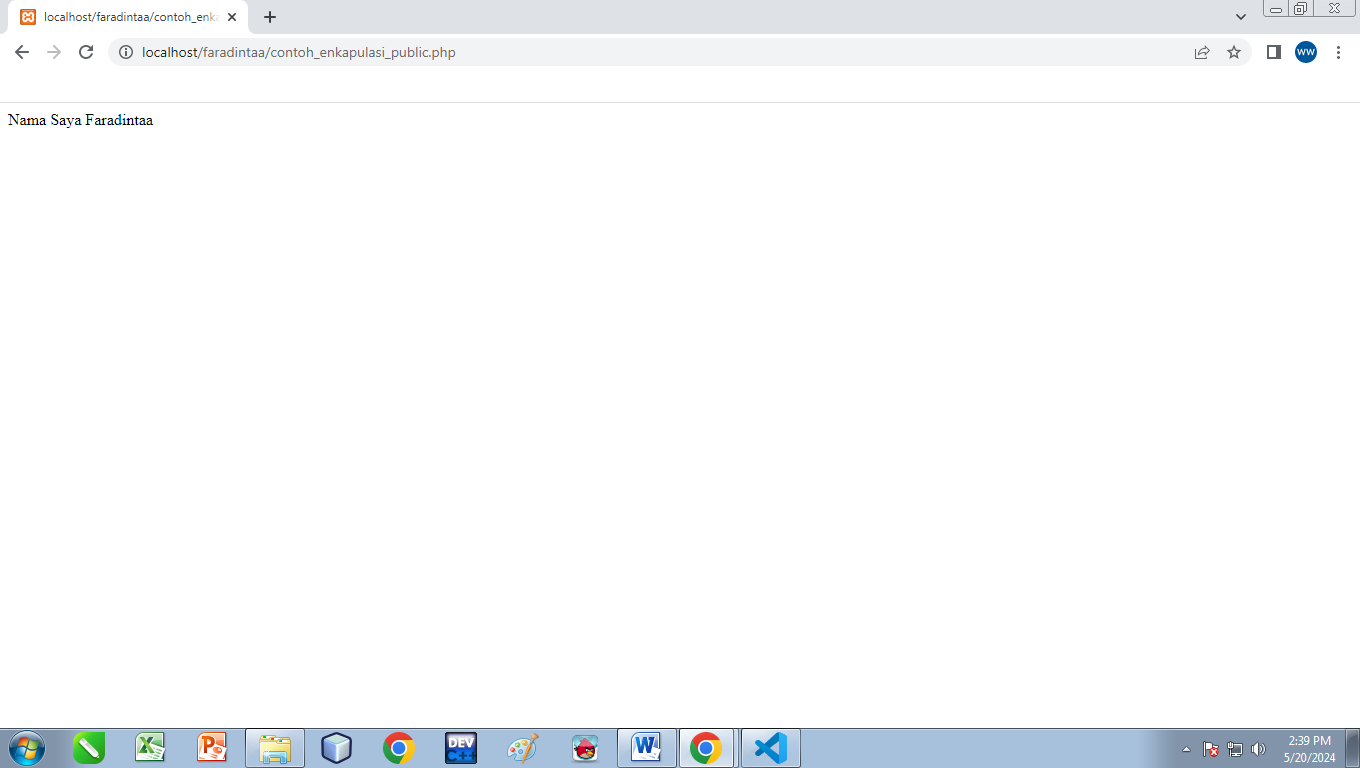Launch Dev-C++ from the taskbar

tap(461, 748)
